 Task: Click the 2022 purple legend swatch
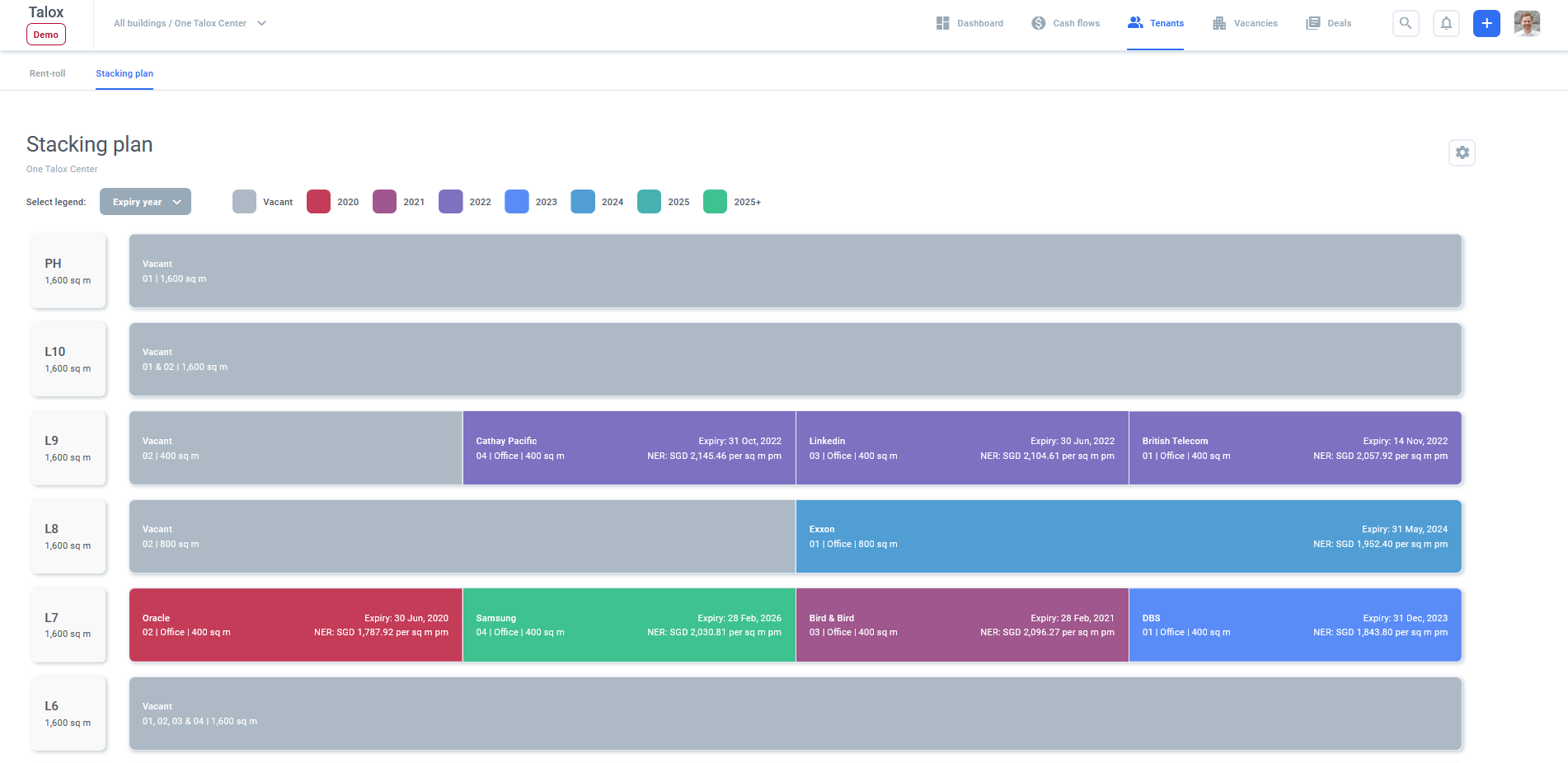point(450,202)
